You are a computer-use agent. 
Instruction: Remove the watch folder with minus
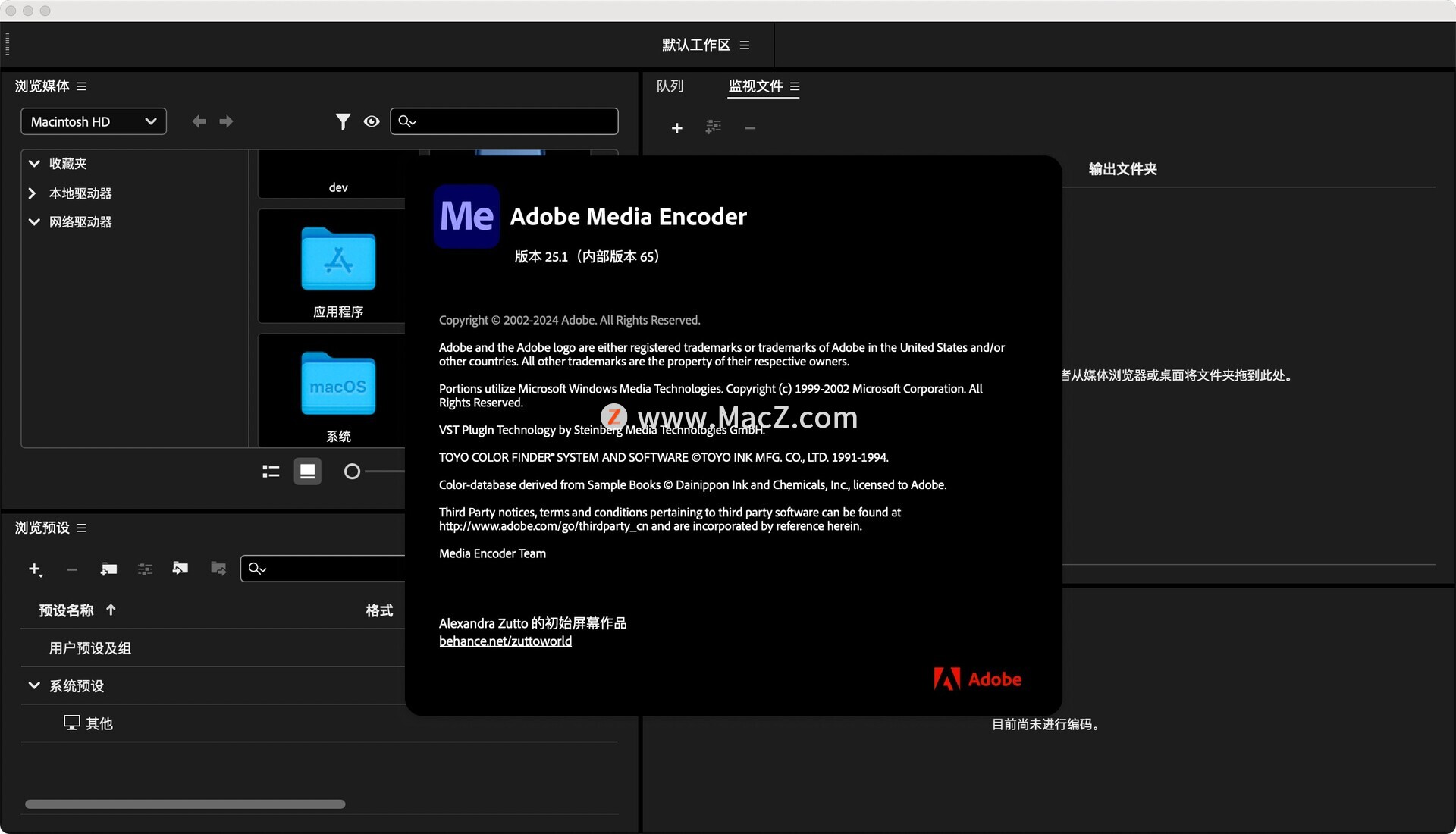750,128
